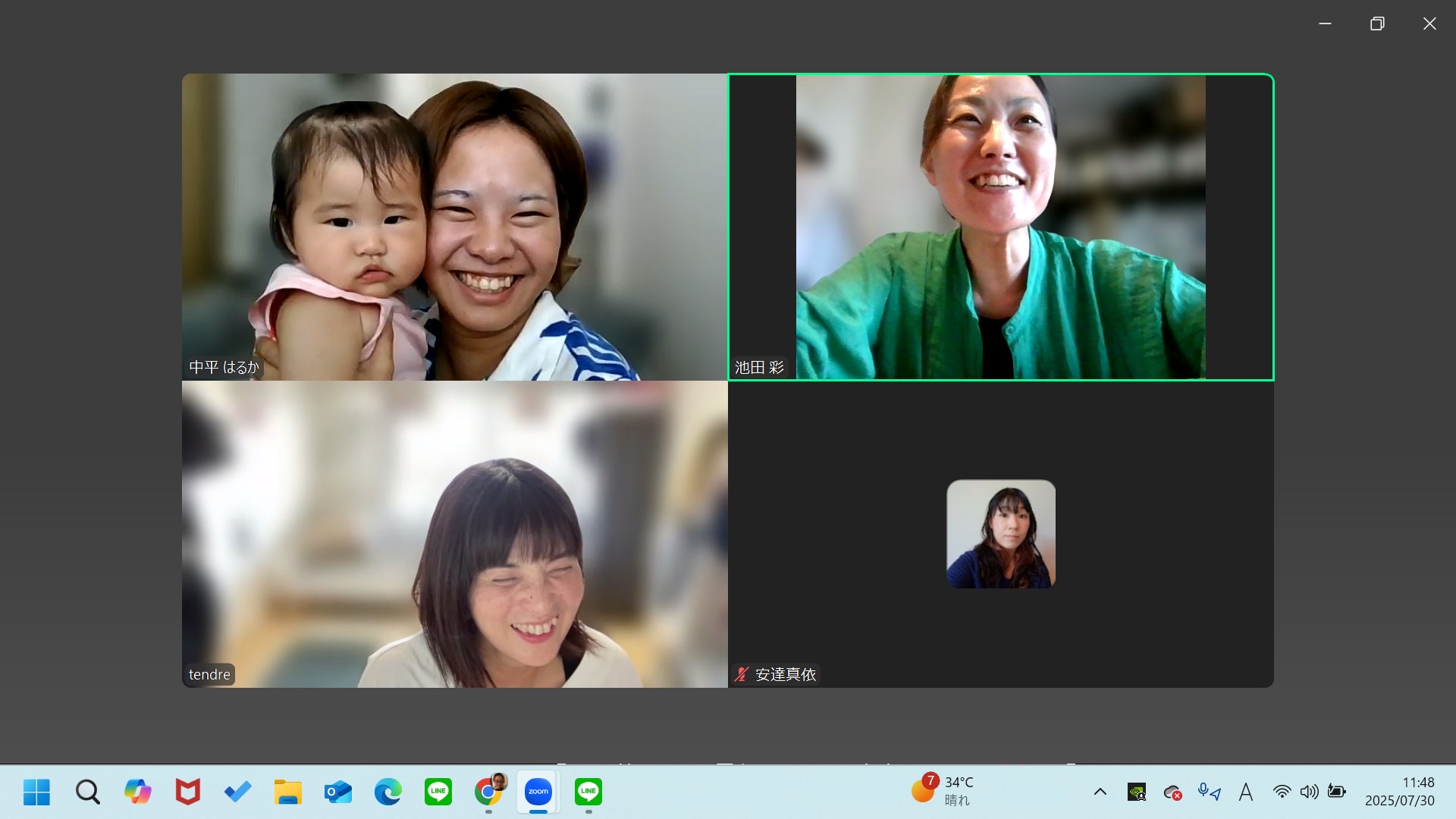Image resolution: width=1456 pixels, height=819 pixels.
Task: Open taskbar Search magnifier
Action: [x=87, y=792]
